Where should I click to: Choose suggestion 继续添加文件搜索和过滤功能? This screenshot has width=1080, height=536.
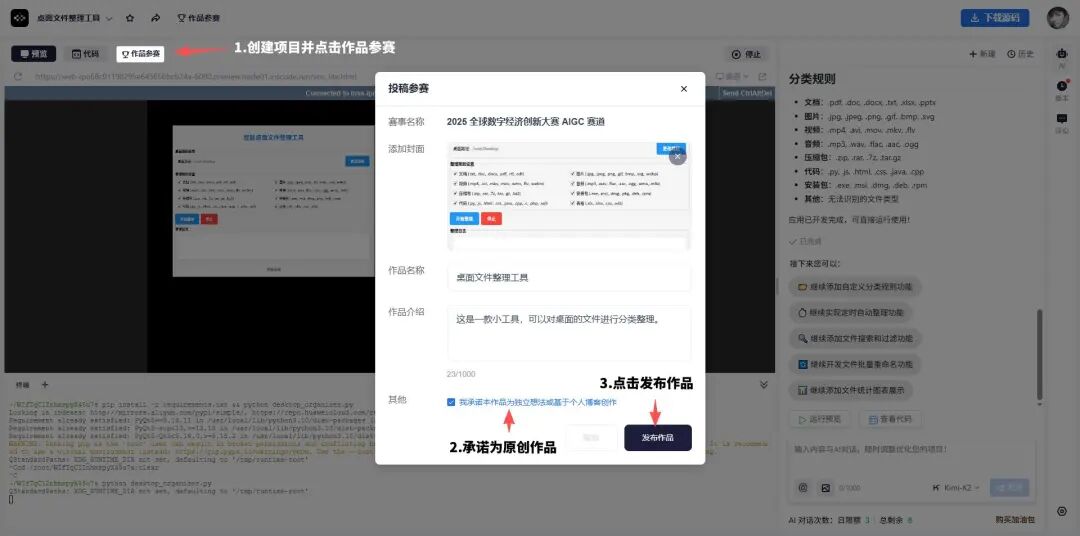pos(855,338)
